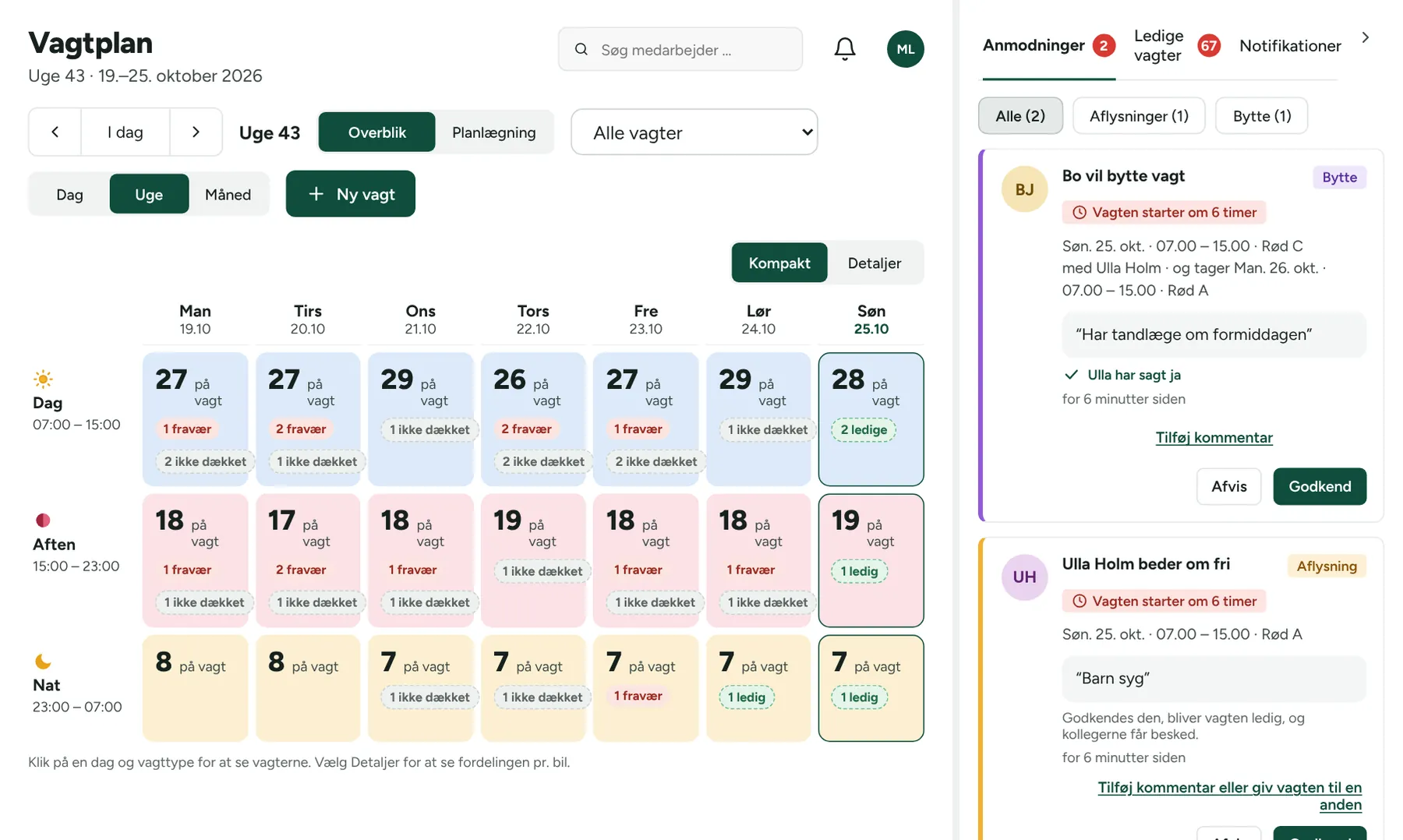Toggle to Planlægning mode
Screen dimensions: 1403x840
tap(494, 132)
